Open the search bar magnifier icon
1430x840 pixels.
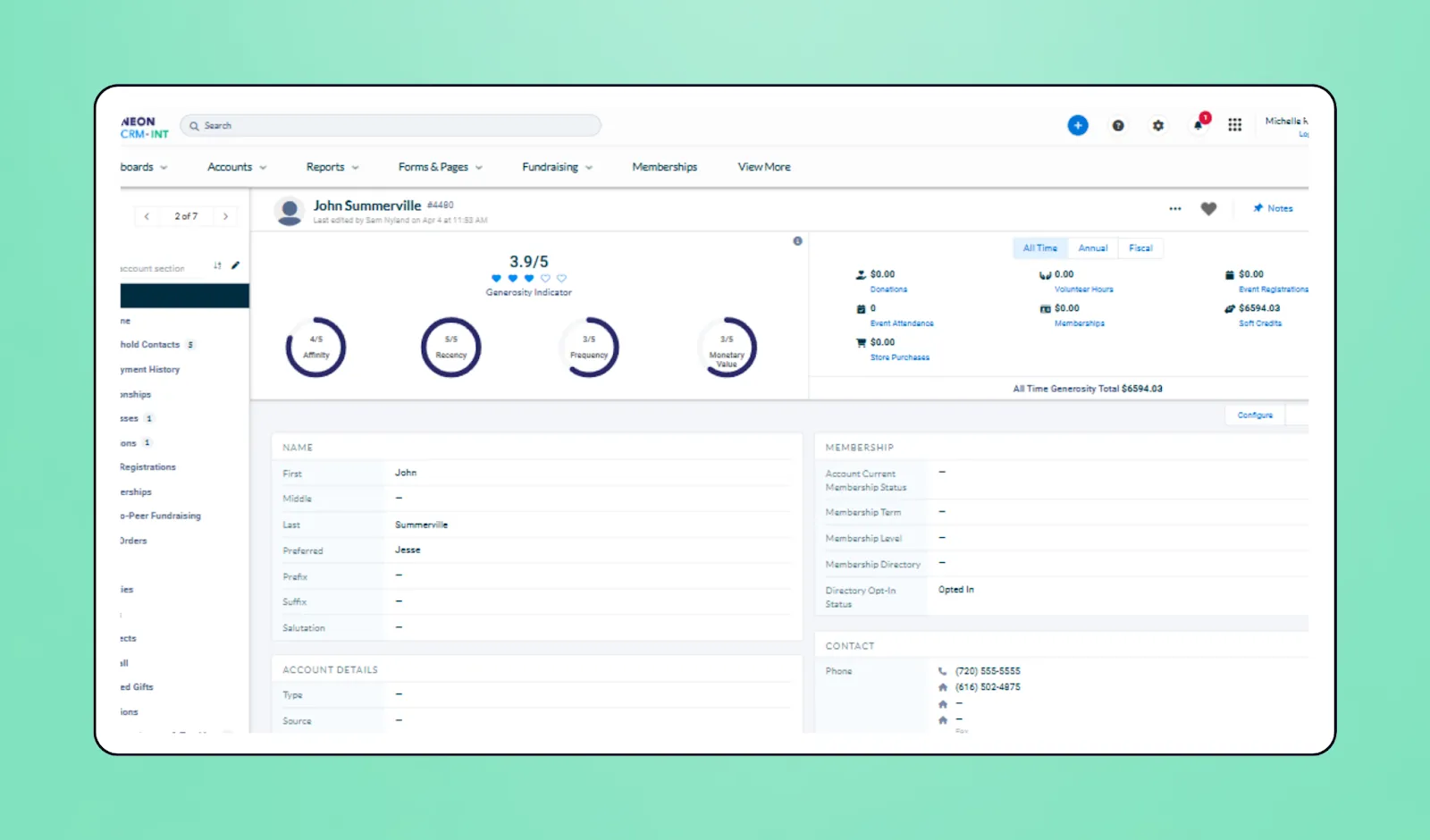pyautogui.click(x=194, y=125)
